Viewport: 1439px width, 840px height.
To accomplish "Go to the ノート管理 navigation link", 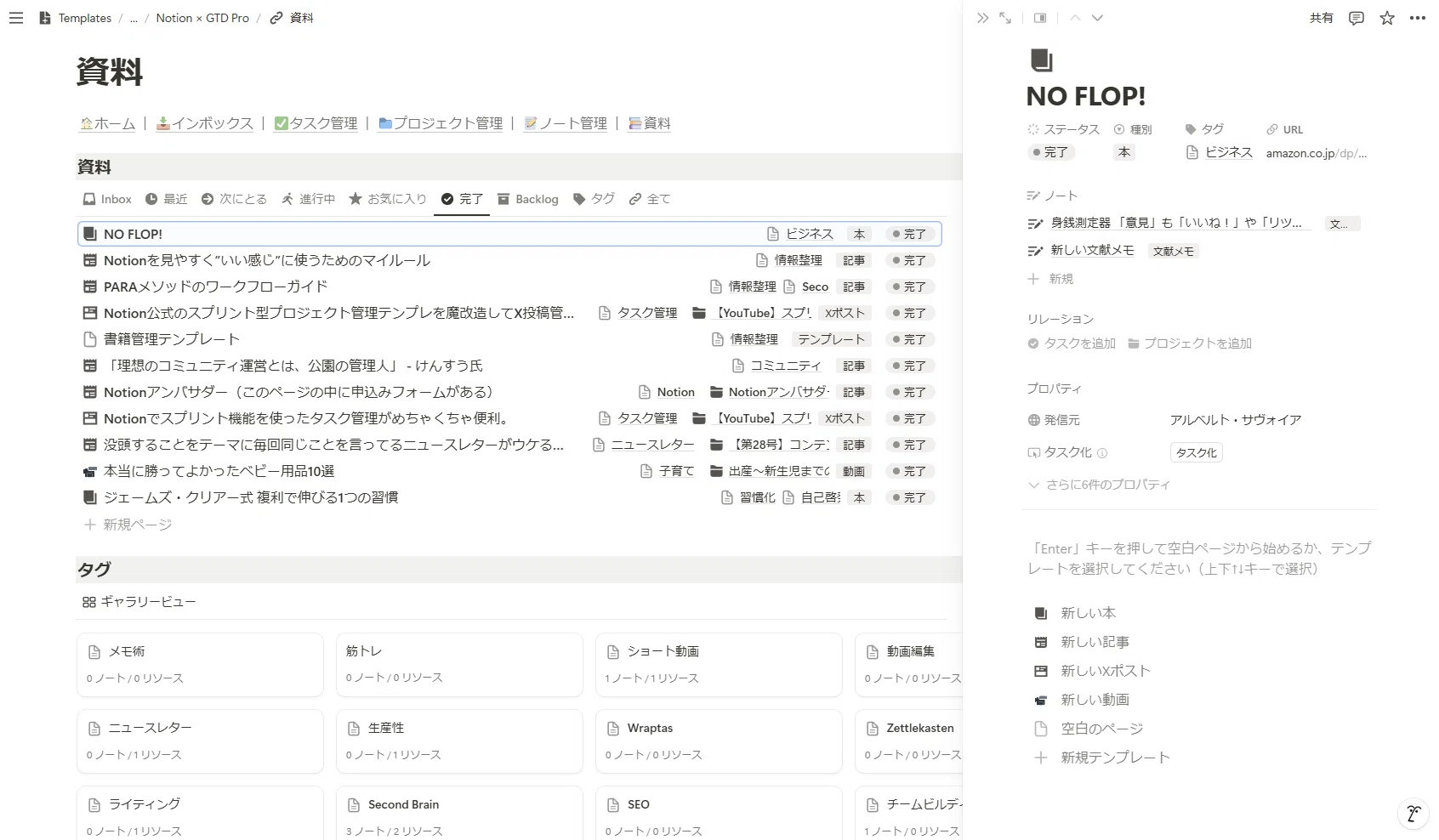I will point(566,123).
